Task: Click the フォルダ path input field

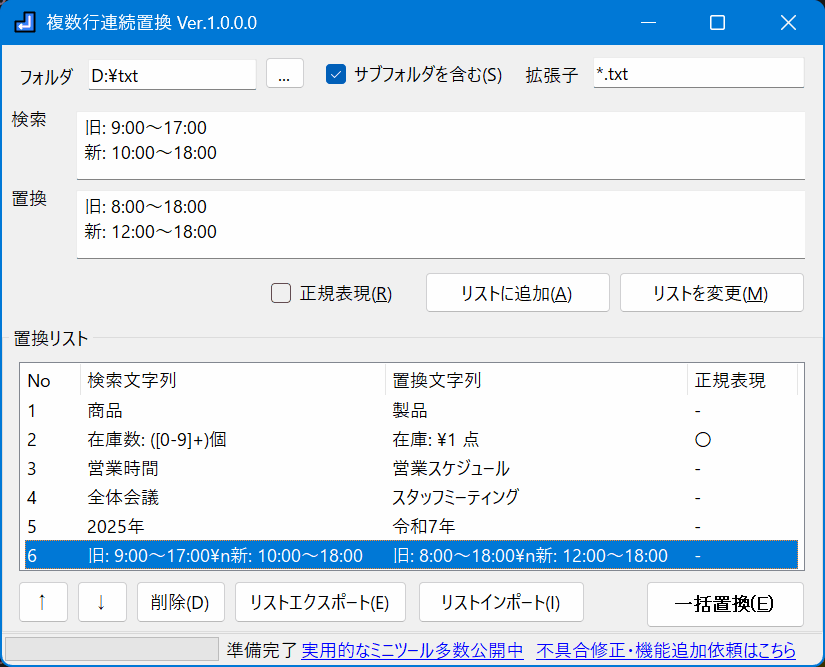Action: coord(172,74)
